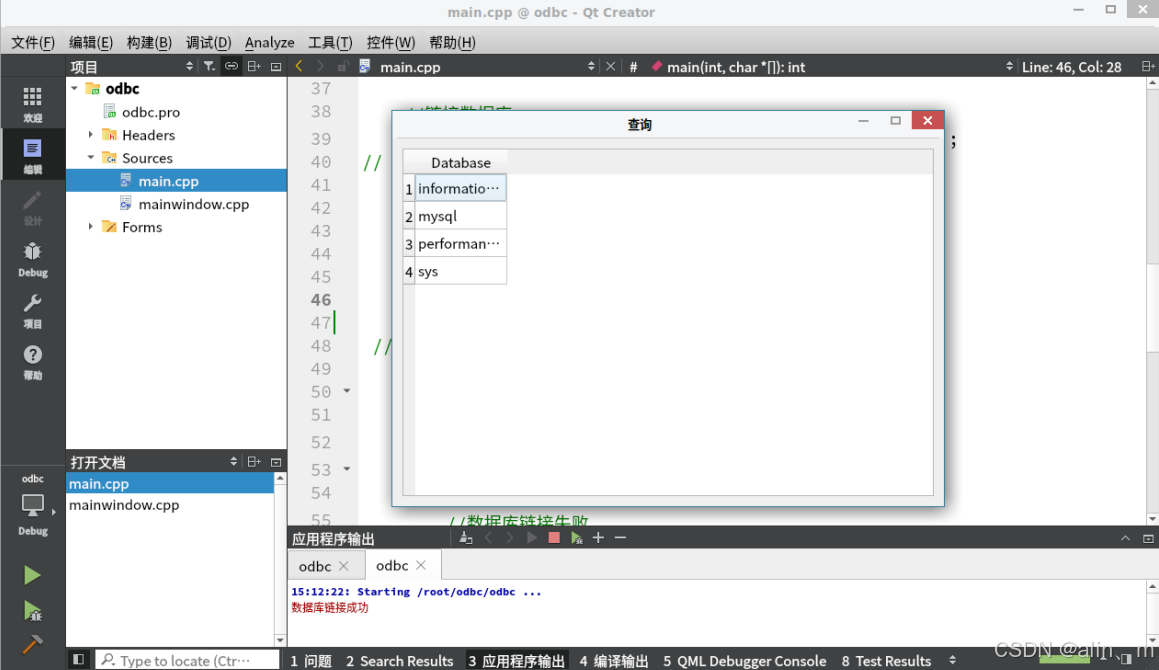Screen dimensions: 1159x670
Task: Close the main.cpp editor document
Action: click(x=611, y=67)
